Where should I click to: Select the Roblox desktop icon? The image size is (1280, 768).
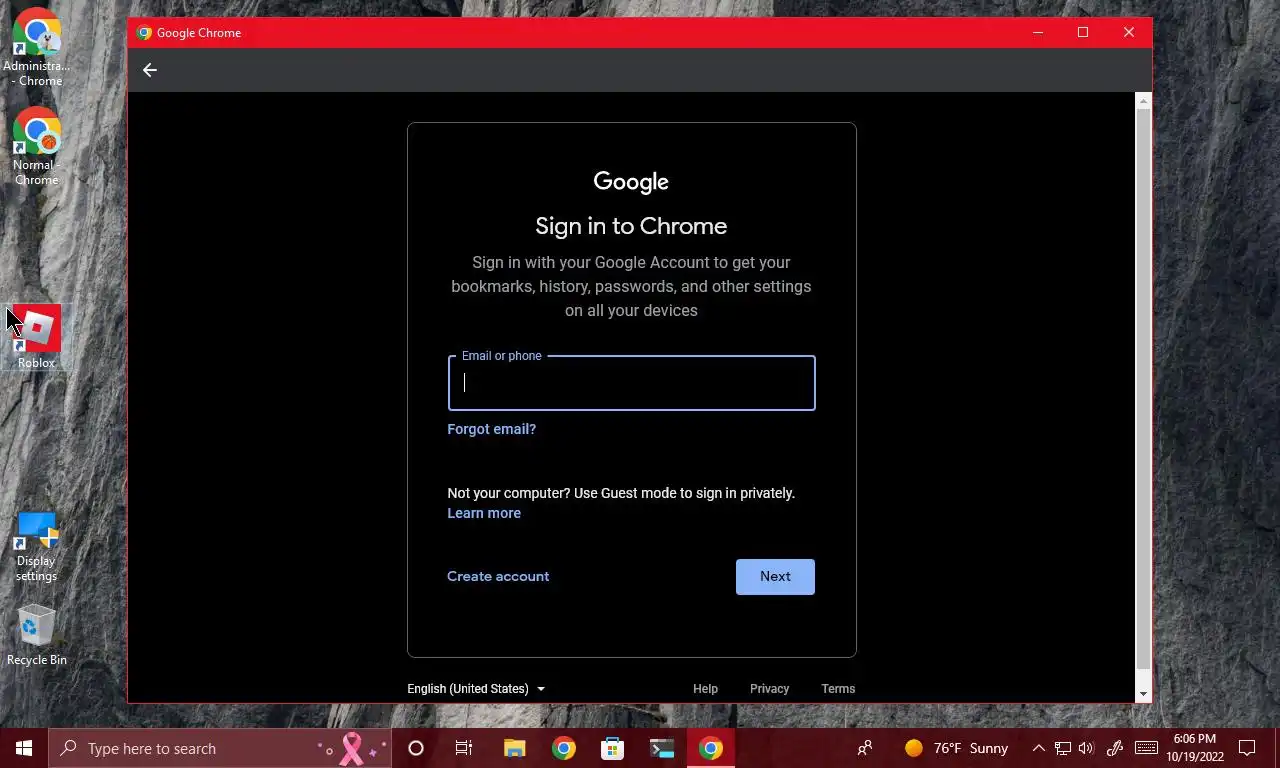pyautogui.click(x=37, y=337)
